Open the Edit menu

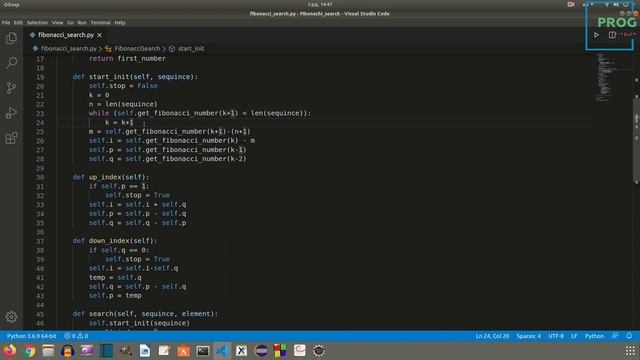click(x=18, y=23)
